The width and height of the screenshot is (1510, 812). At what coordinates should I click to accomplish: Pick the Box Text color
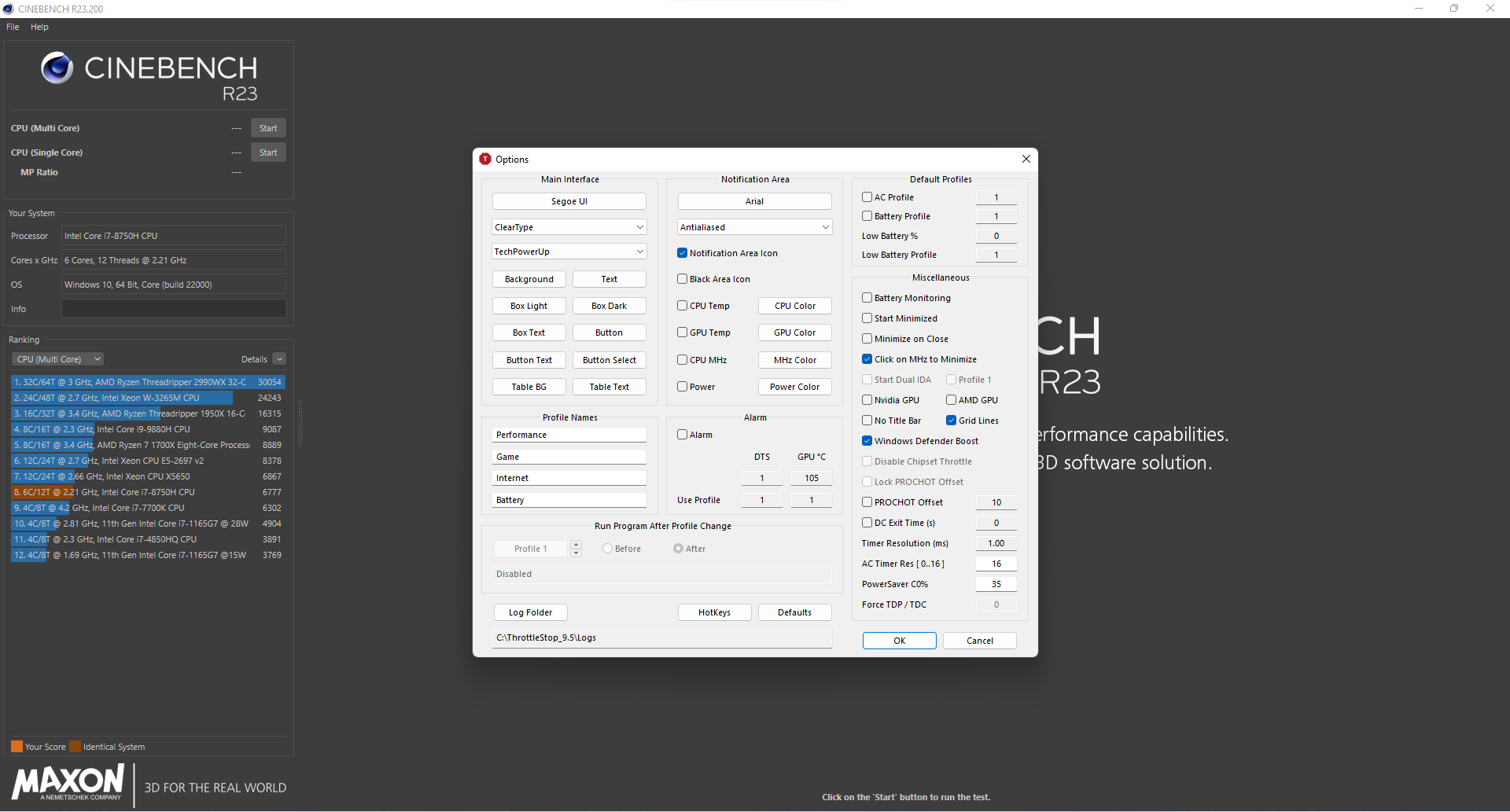pyautogui.click(x=529, y=333)
